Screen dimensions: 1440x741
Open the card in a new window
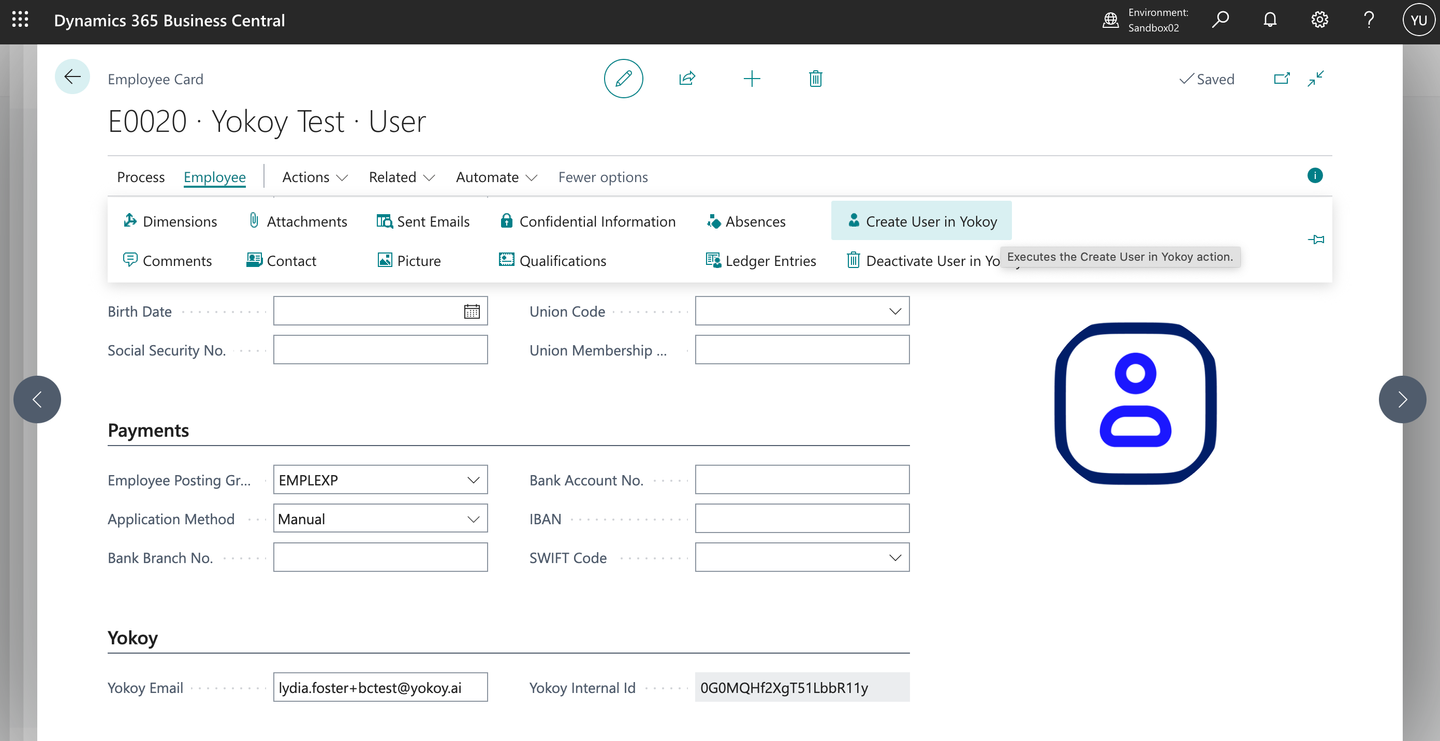1282,78
